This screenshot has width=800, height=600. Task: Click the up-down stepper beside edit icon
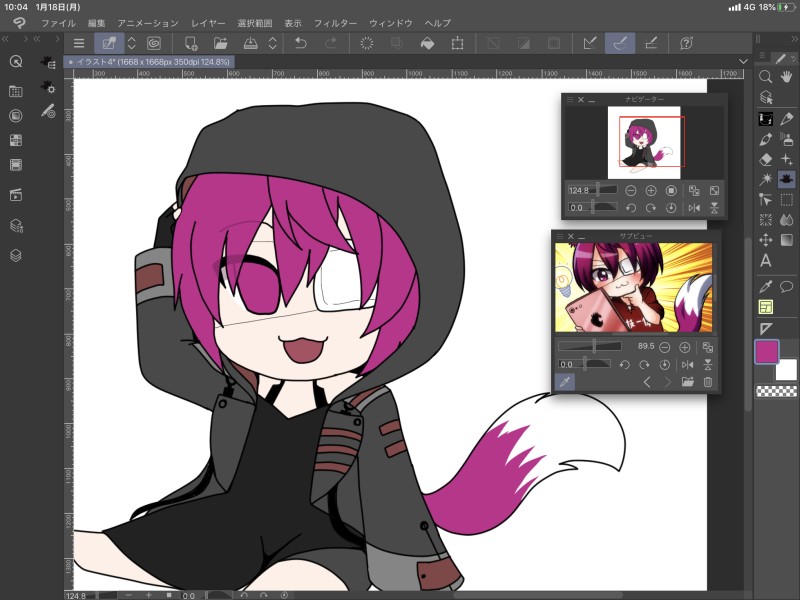[132, 43]
